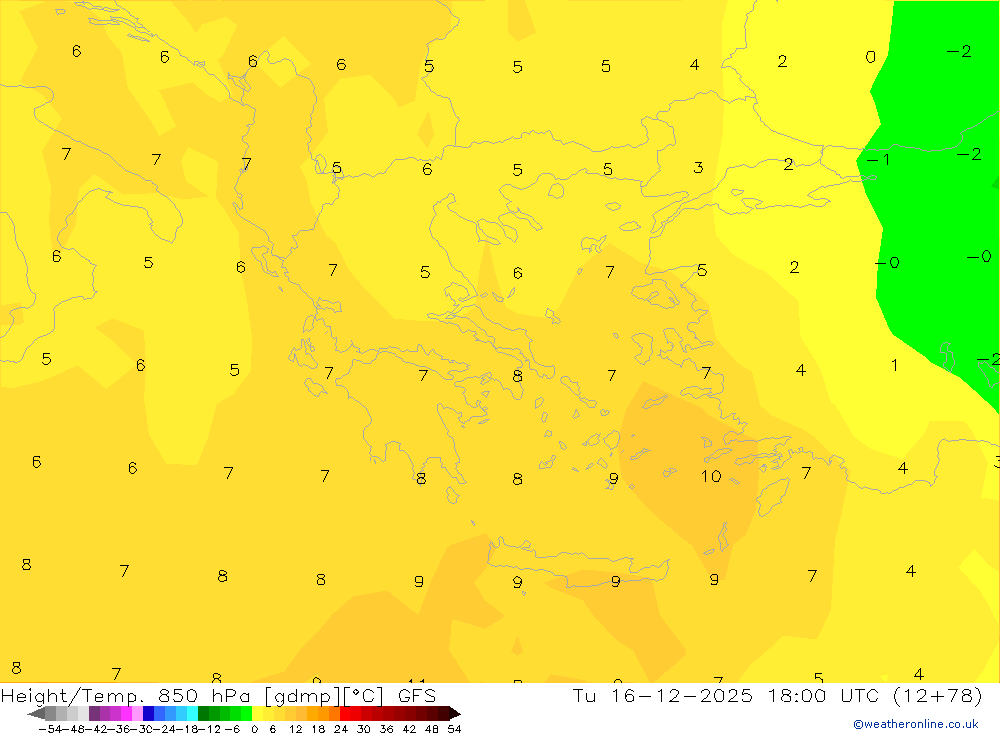Select the "[gdmp]" unit label
1000x733 pixels.
click(x=303, y=697)
